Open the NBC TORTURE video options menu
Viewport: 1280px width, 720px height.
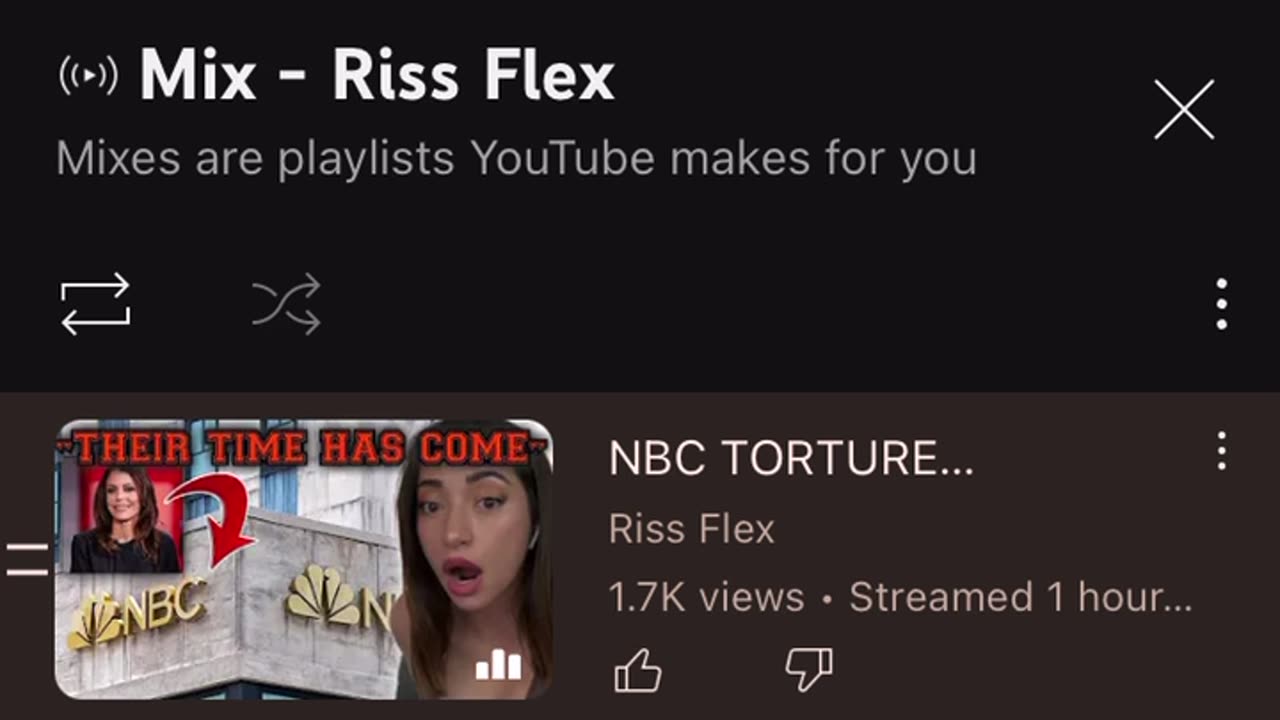click(x=1221, y=452)
